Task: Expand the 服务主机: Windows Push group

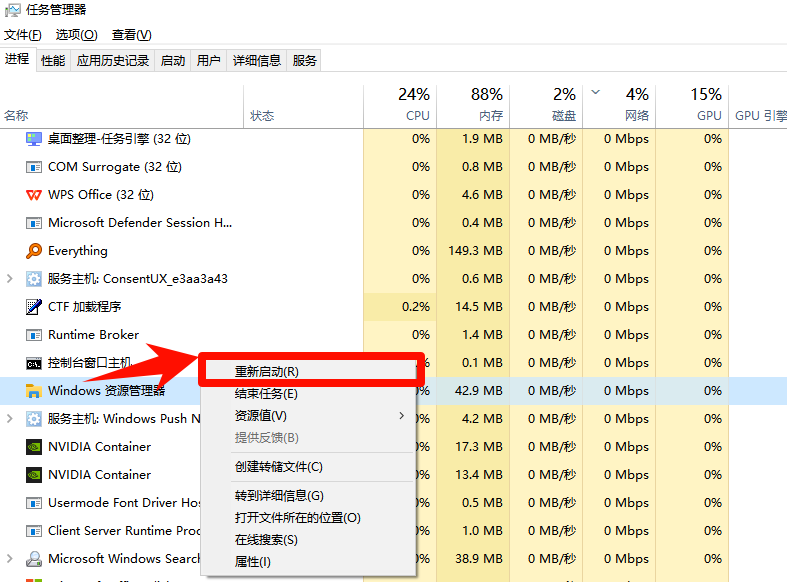Action: pyautogui.click(x=10, y=418)
